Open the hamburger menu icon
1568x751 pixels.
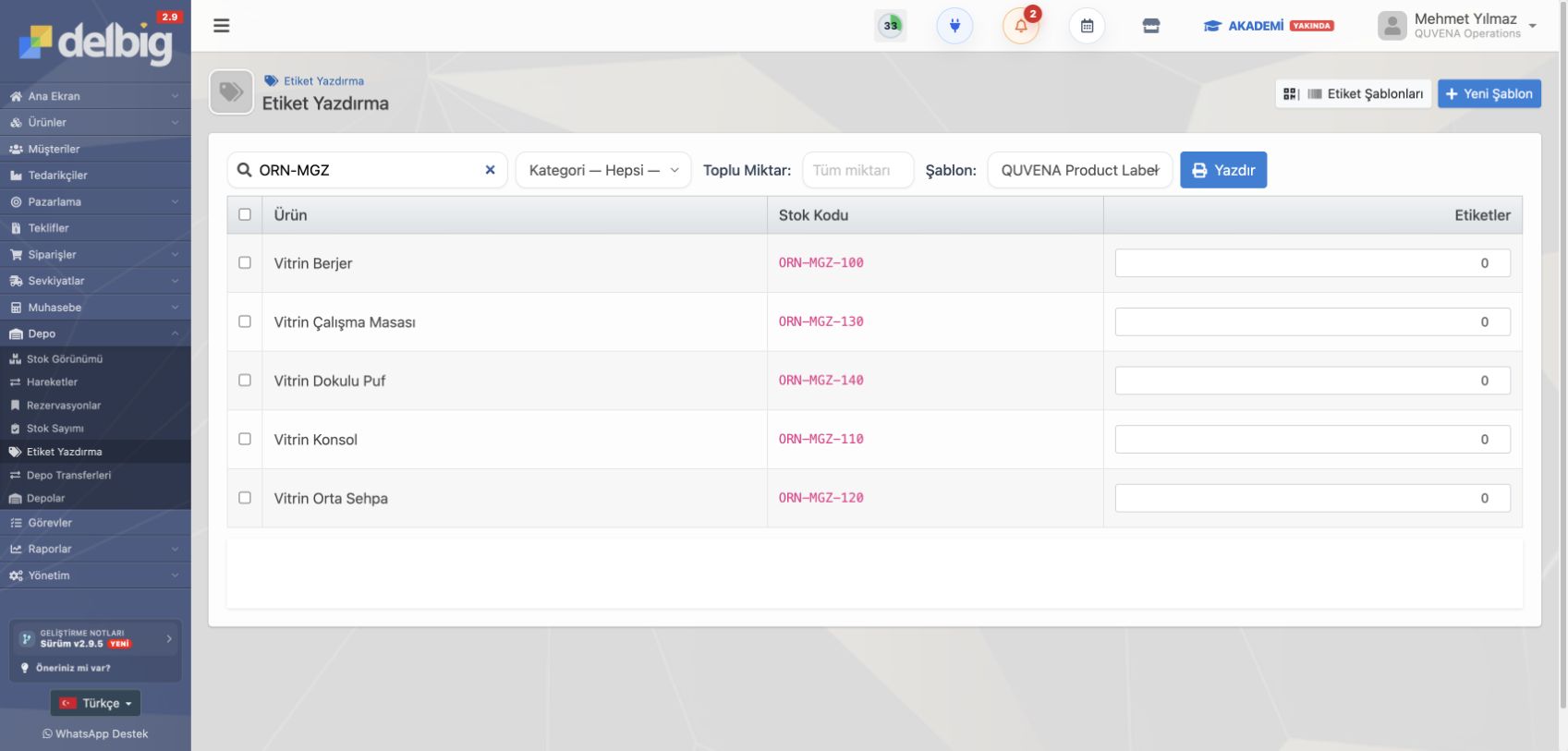(221, 26)
